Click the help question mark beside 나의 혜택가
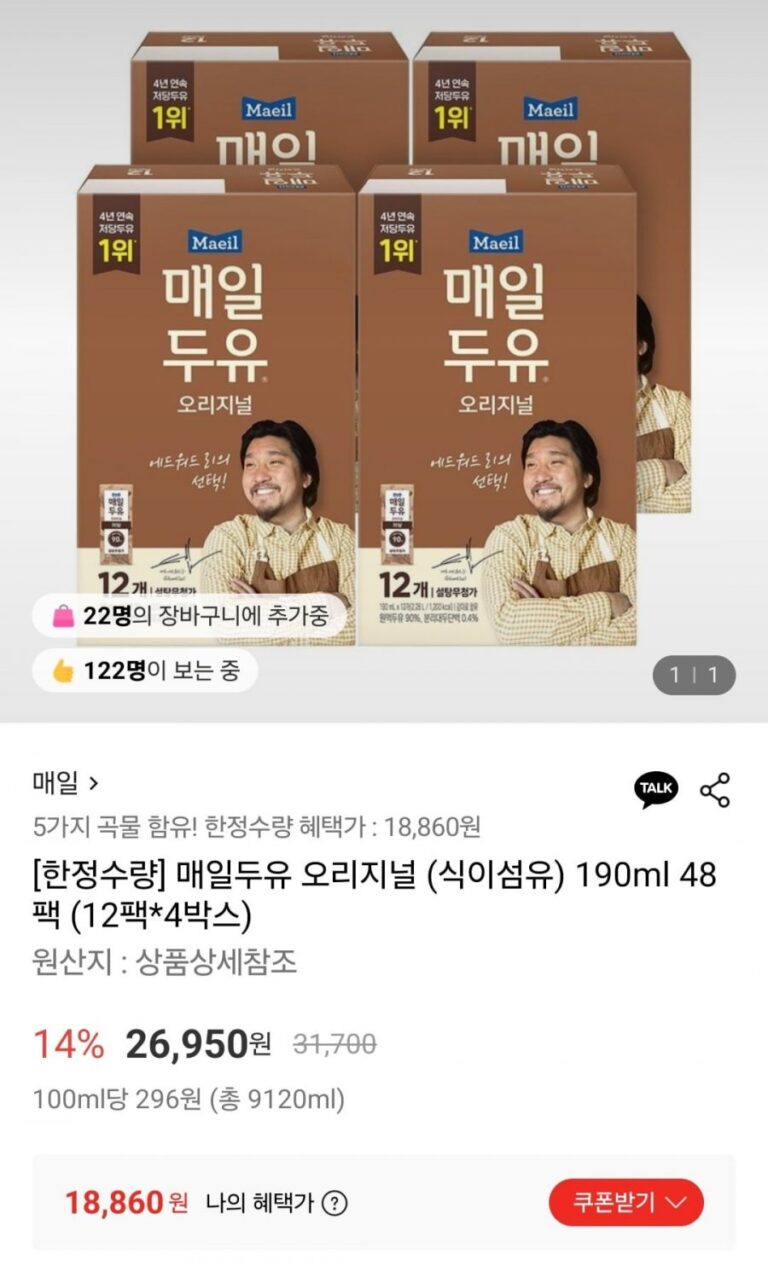 (x=335, y=1204)
